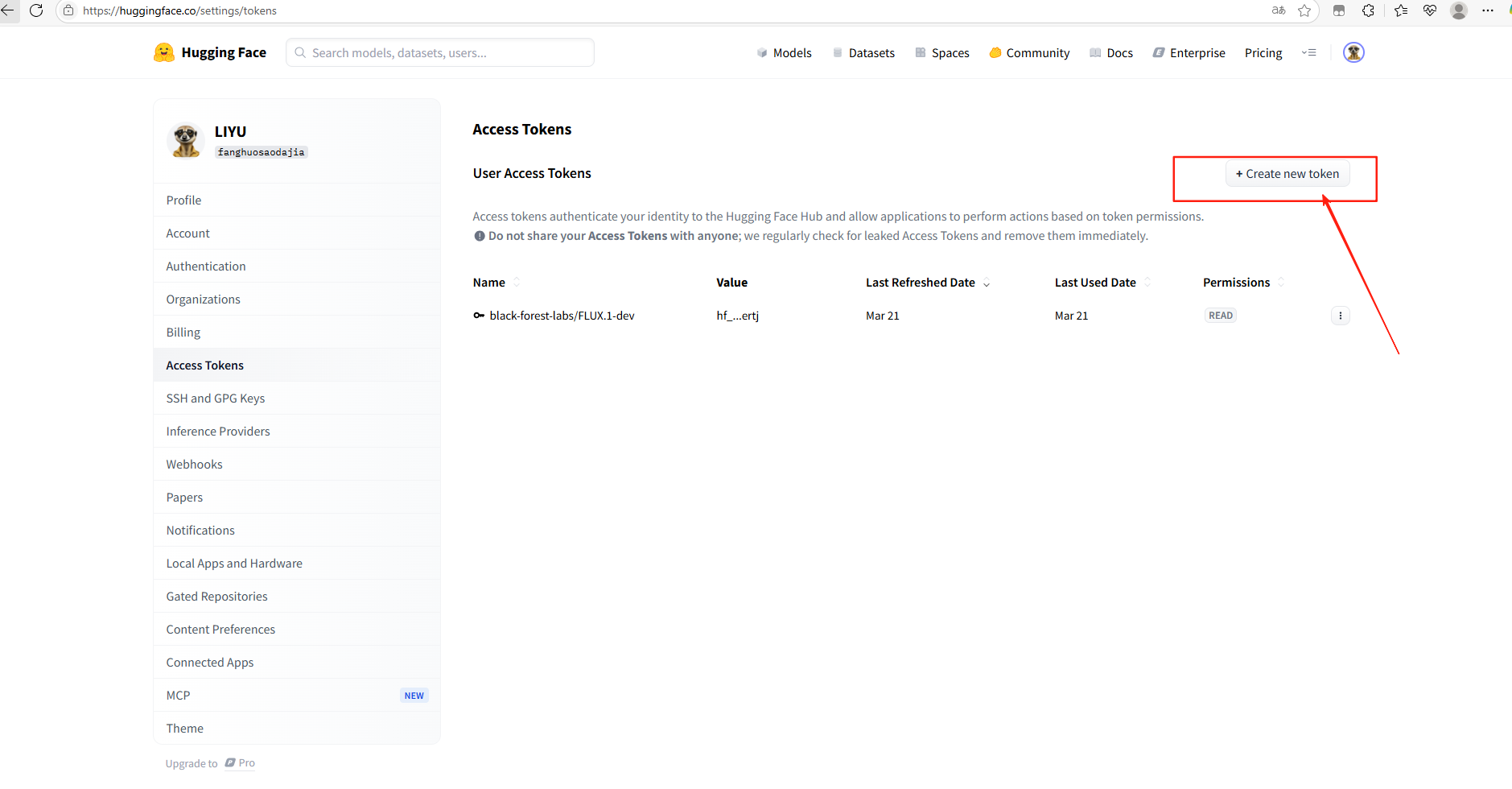Click the fanghuosaodajia username tag
Screen dimensions: 1512x789
pyautogui.click(x=261, y=152)
